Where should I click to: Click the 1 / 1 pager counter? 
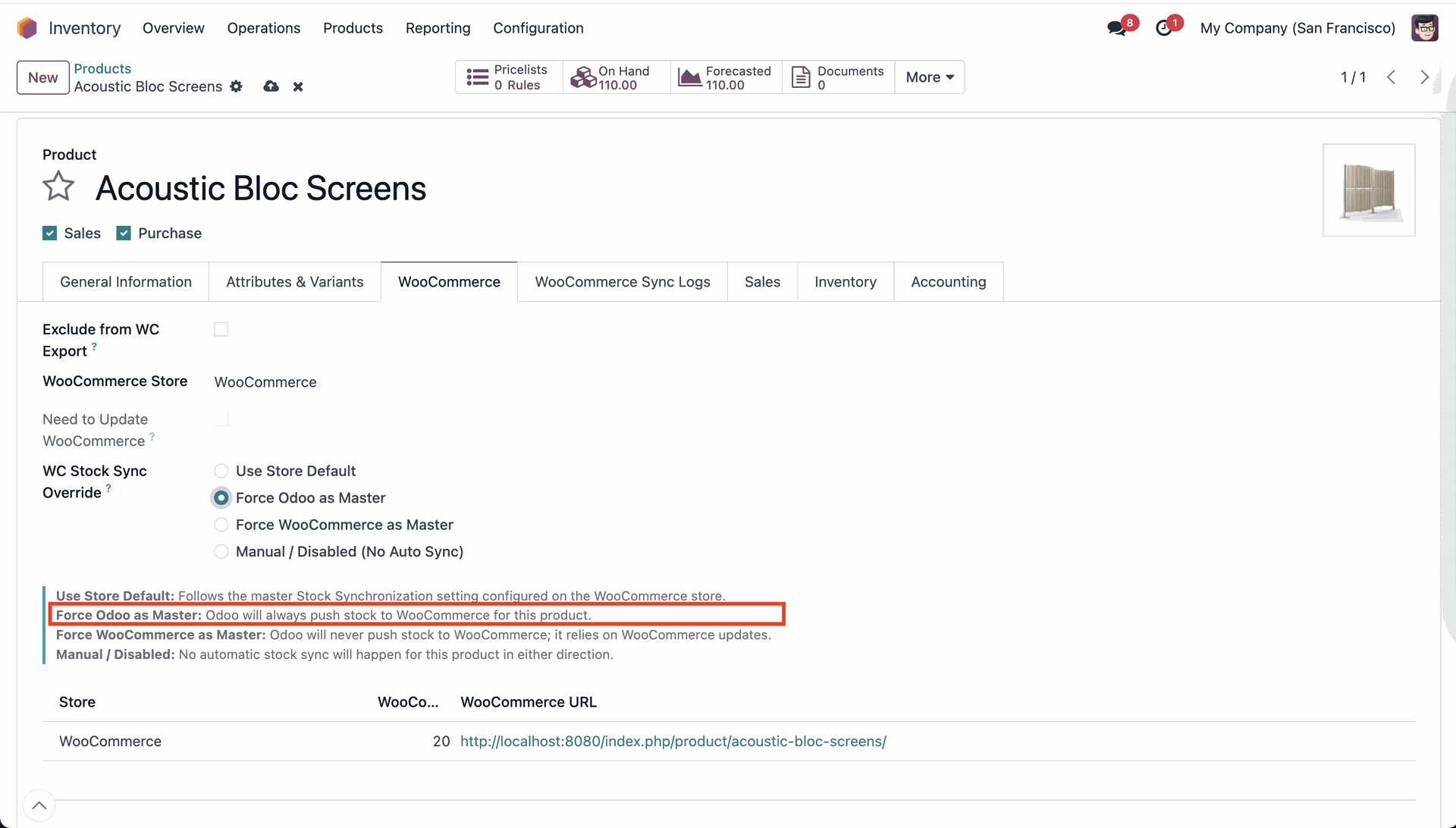[1354, 77]
